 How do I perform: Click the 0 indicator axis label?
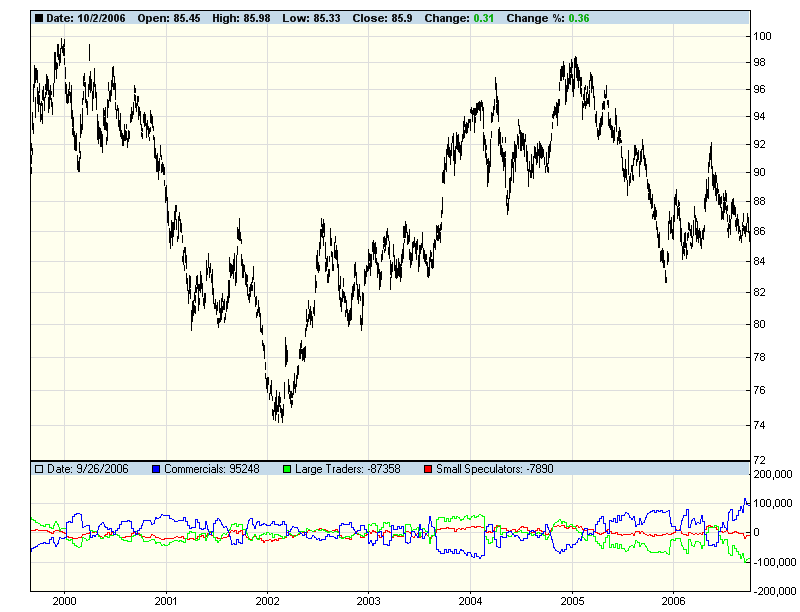757,532
